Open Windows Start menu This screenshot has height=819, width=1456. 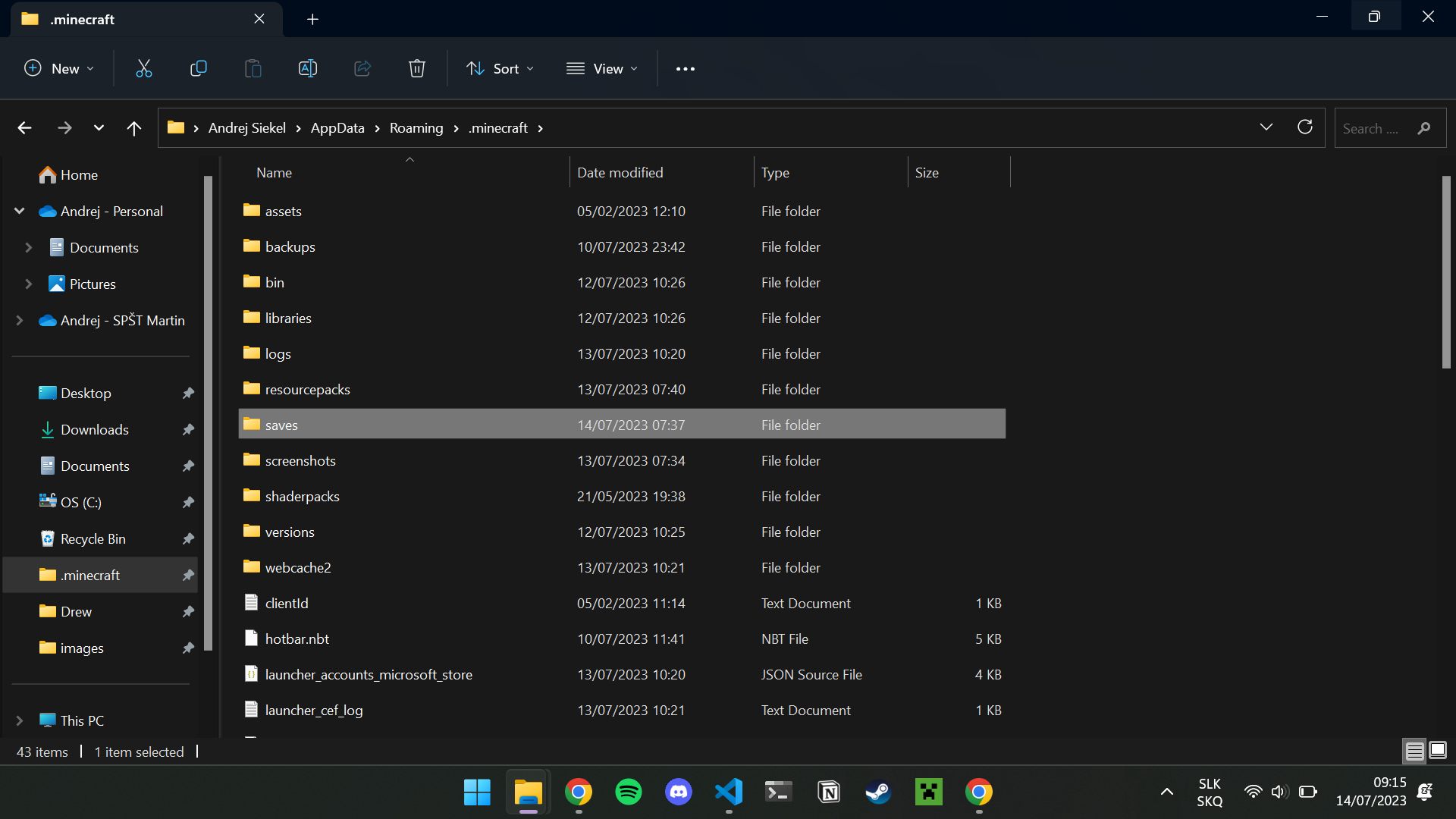[477, 792]
